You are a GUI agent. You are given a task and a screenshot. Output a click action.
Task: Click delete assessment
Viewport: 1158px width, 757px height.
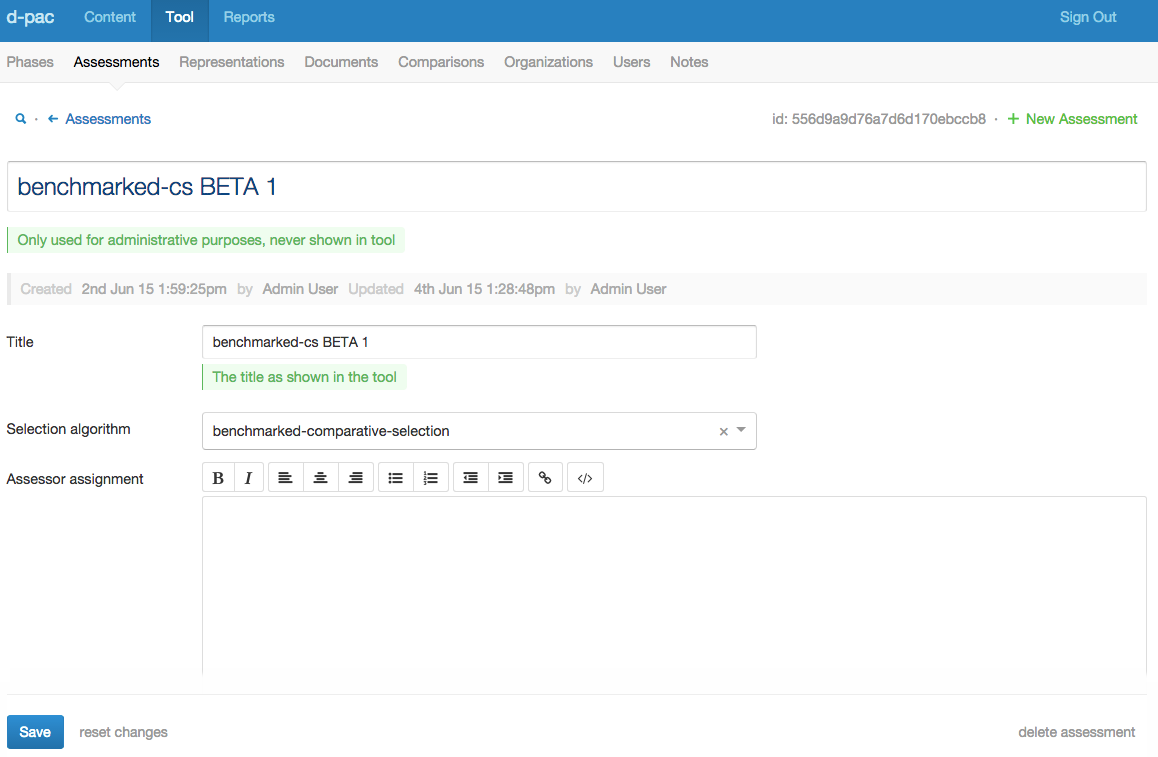1076,732
